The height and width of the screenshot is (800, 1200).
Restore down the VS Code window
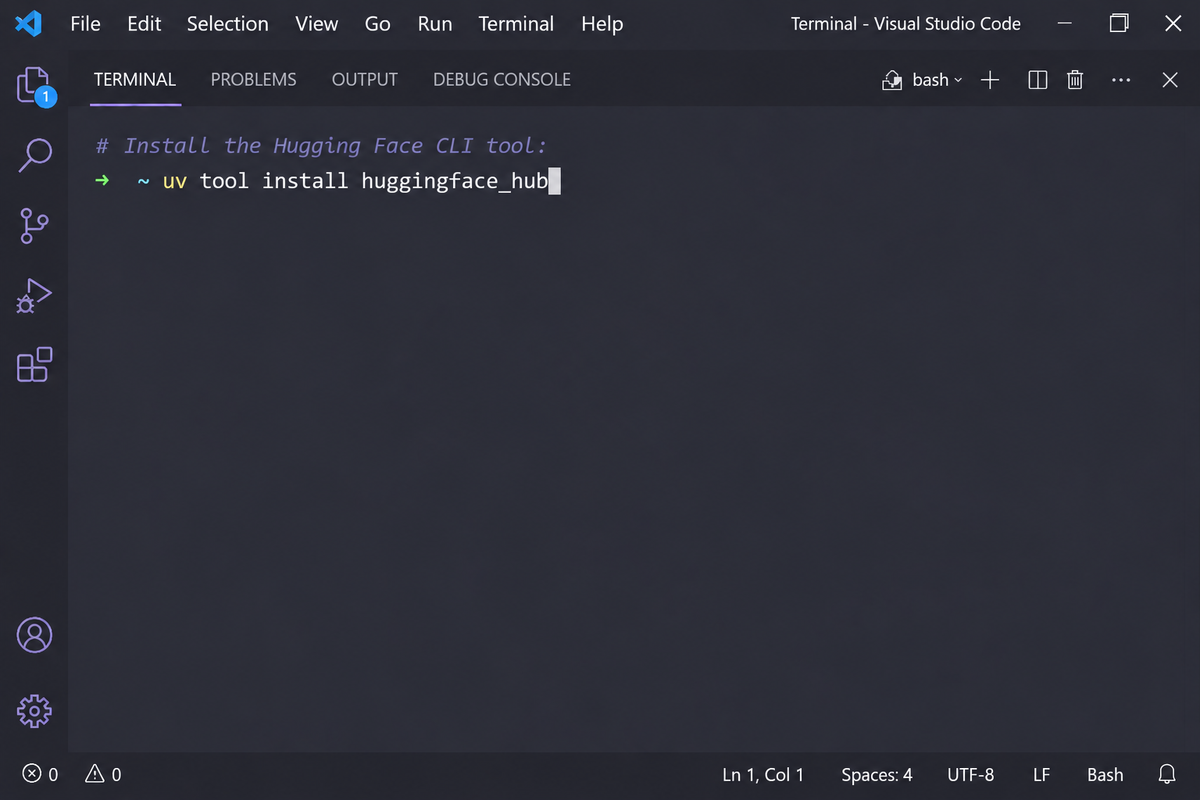(x=1120, y=24)
